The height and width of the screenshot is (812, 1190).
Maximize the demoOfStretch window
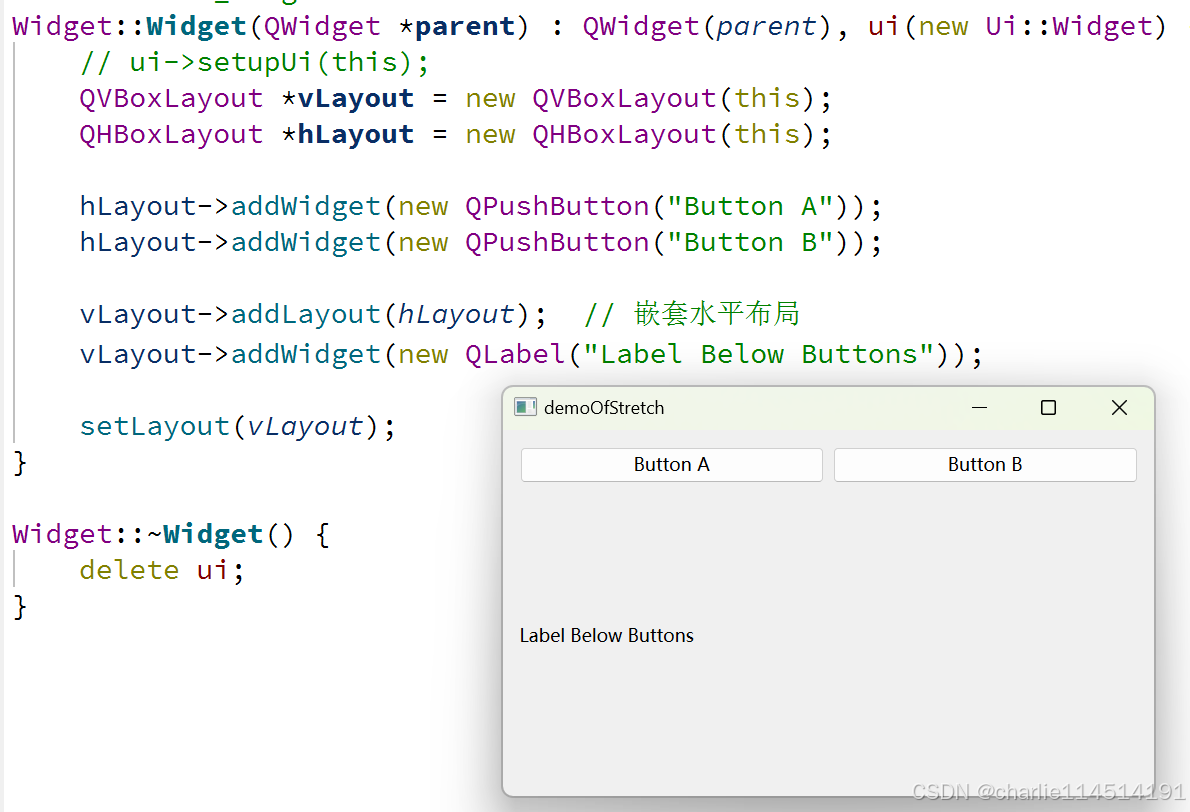click(1048, 408)
